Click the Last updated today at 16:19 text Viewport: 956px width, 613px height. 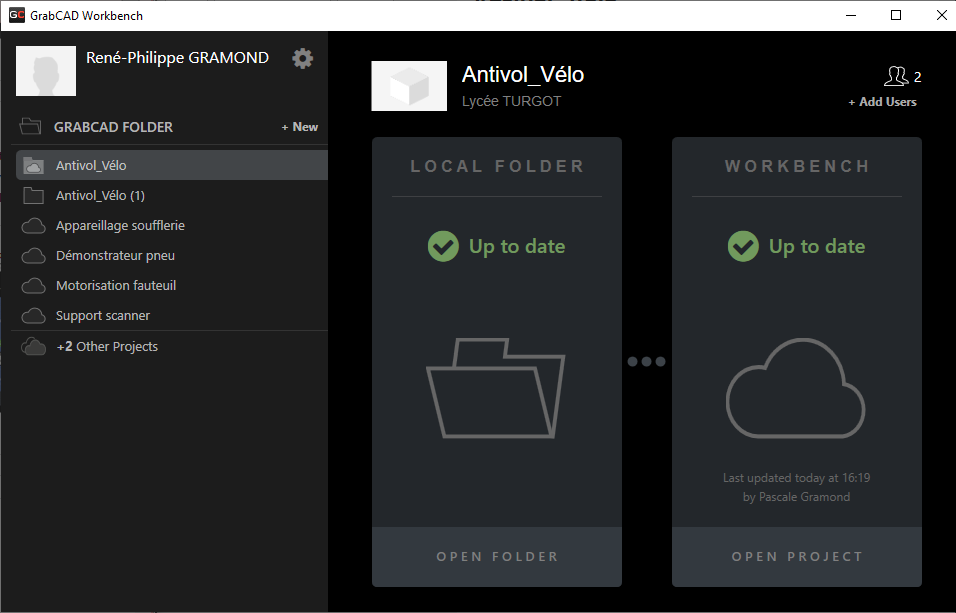click(796, 478)
